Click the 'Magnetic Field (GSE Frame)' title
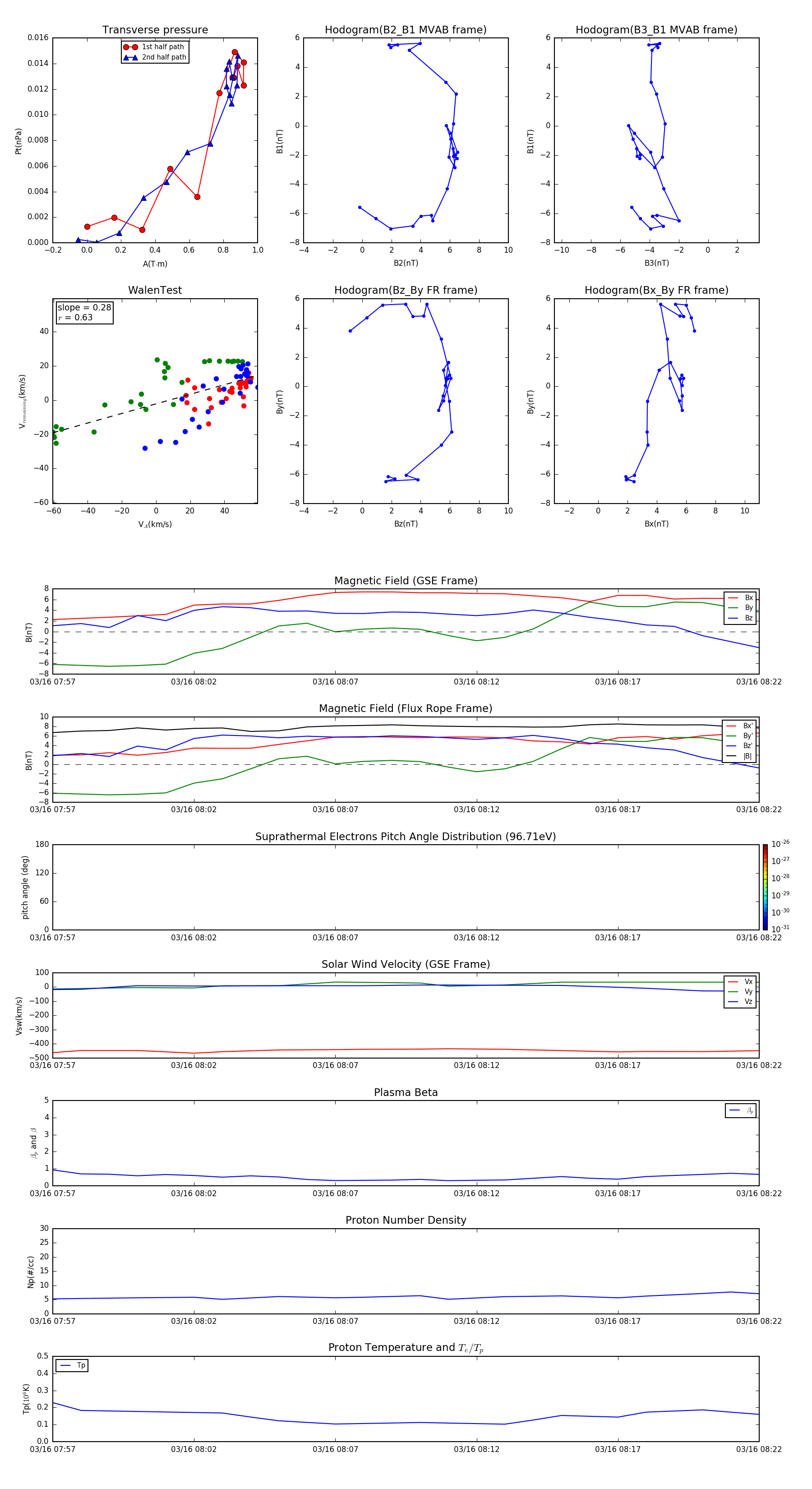Image resolution: width=812 pixels, height=1489 pixels. coord(406,581)
